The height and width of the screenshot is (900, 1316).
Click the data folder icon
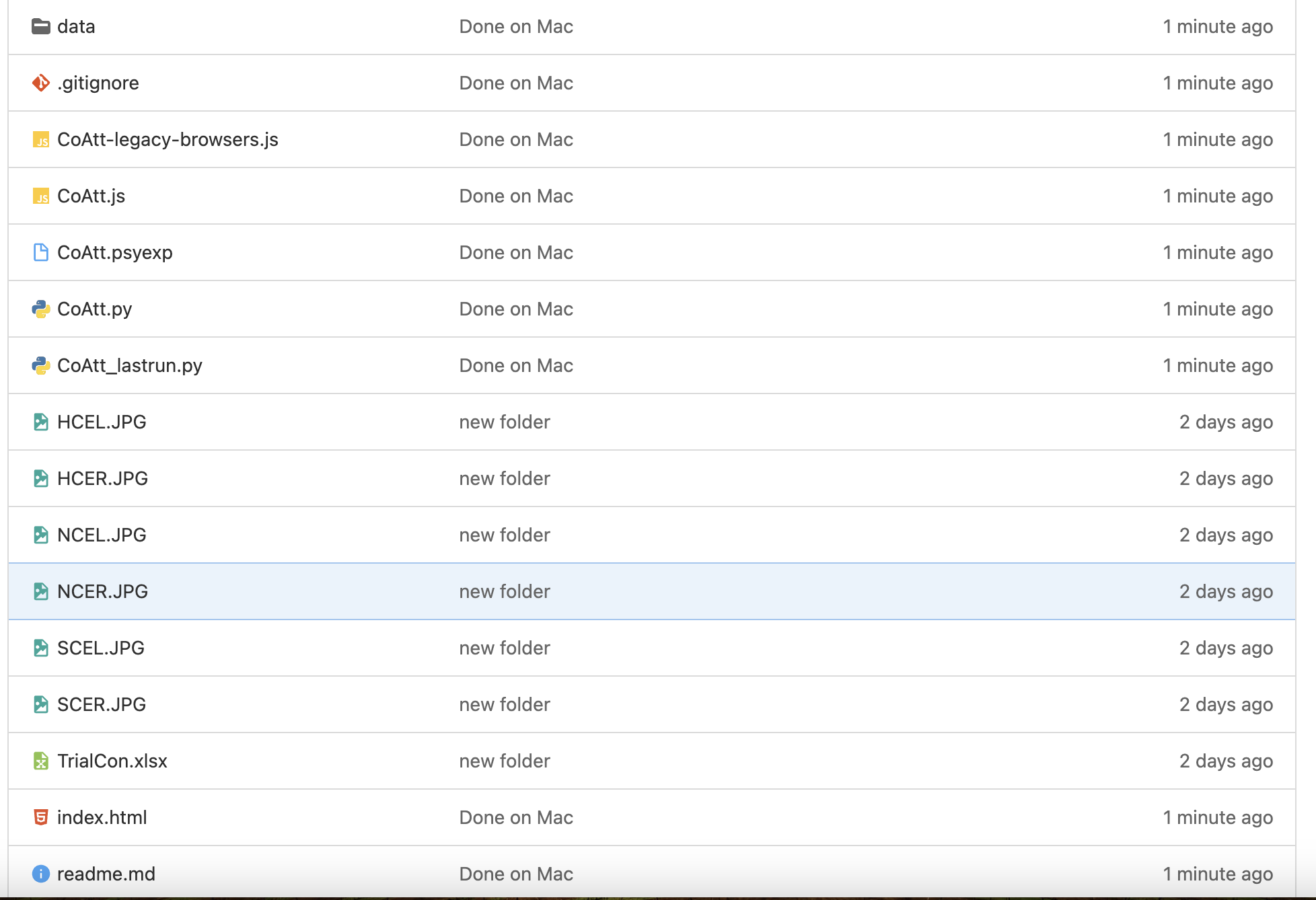point(40,27)
